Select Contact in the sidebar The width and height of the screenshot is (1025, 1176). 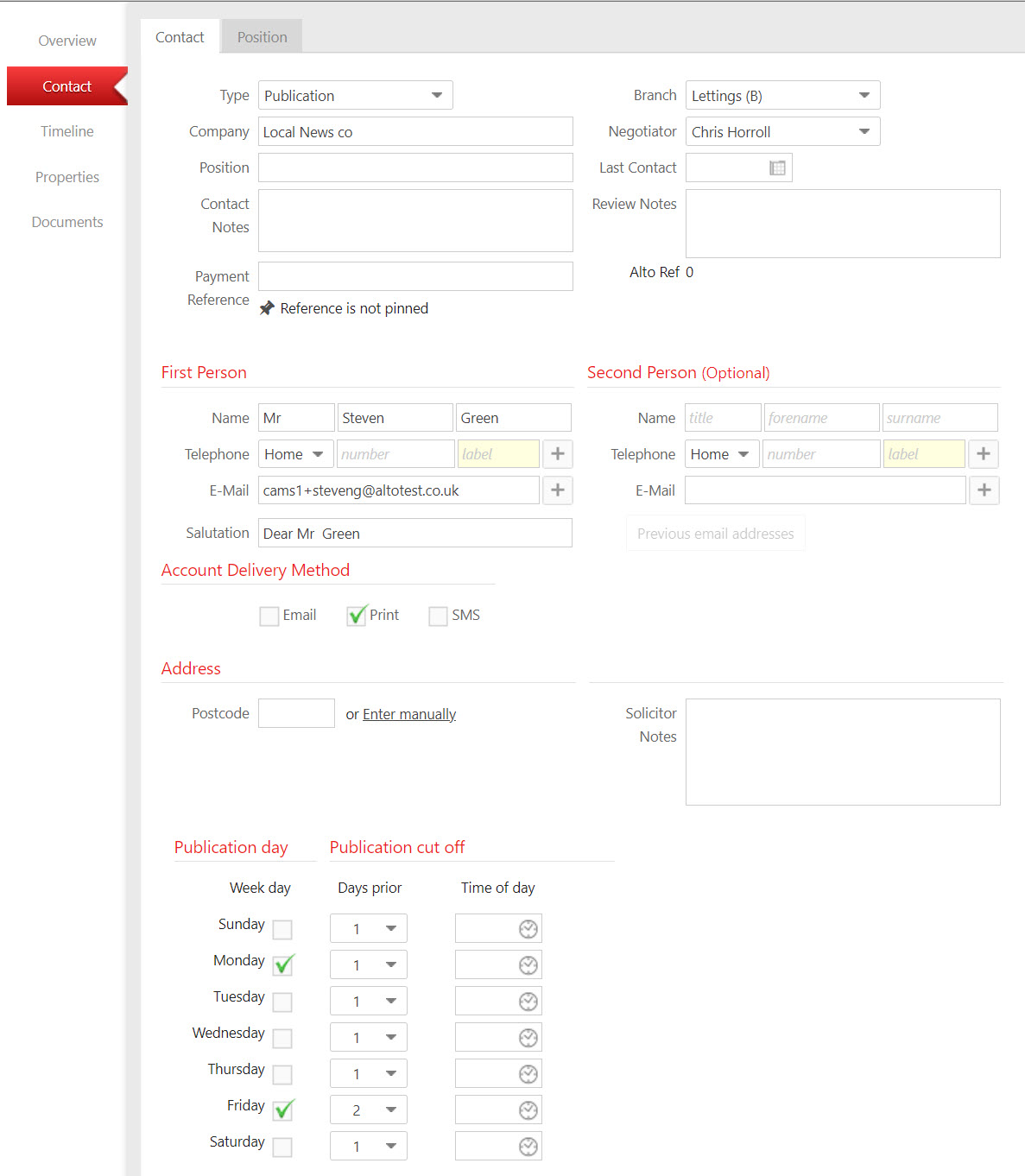point(67,86)
